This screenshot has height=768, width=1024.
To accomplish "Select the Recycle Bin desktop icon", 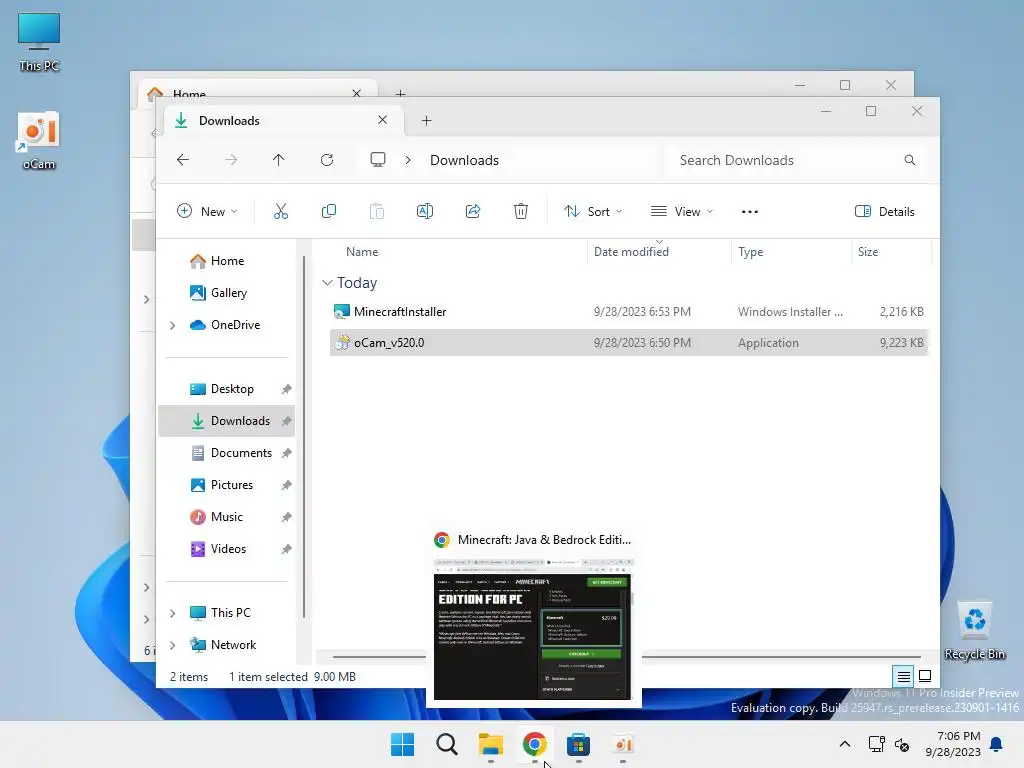I will coord(975,631).
